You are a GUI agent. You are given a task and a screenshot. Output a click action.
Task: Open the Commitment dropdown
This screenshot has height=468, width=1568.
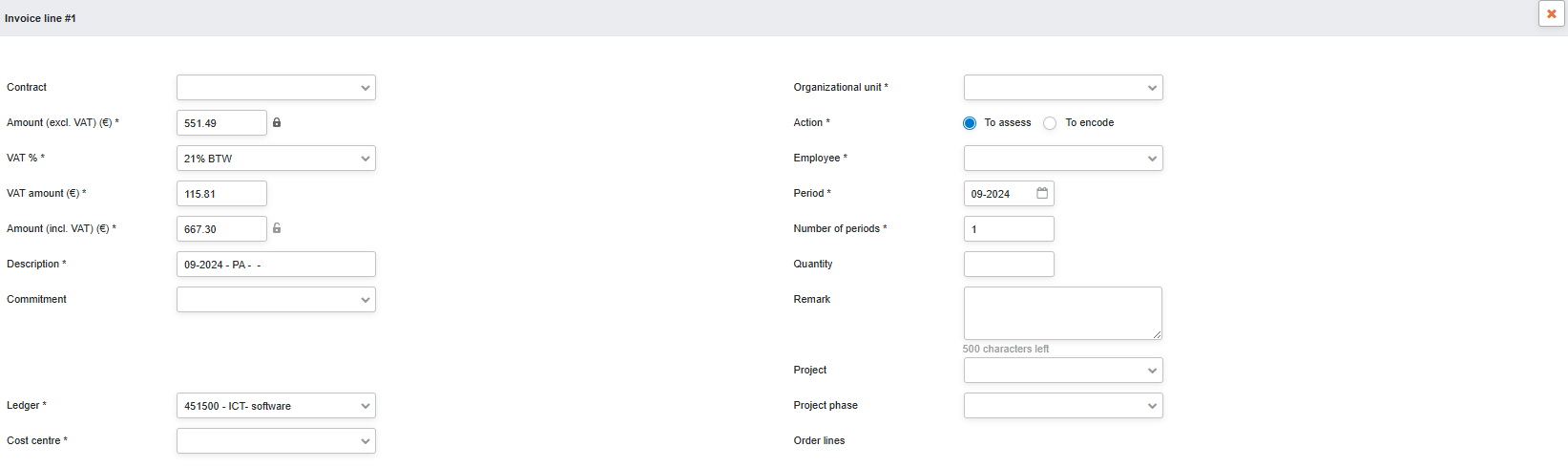point(276,299)
